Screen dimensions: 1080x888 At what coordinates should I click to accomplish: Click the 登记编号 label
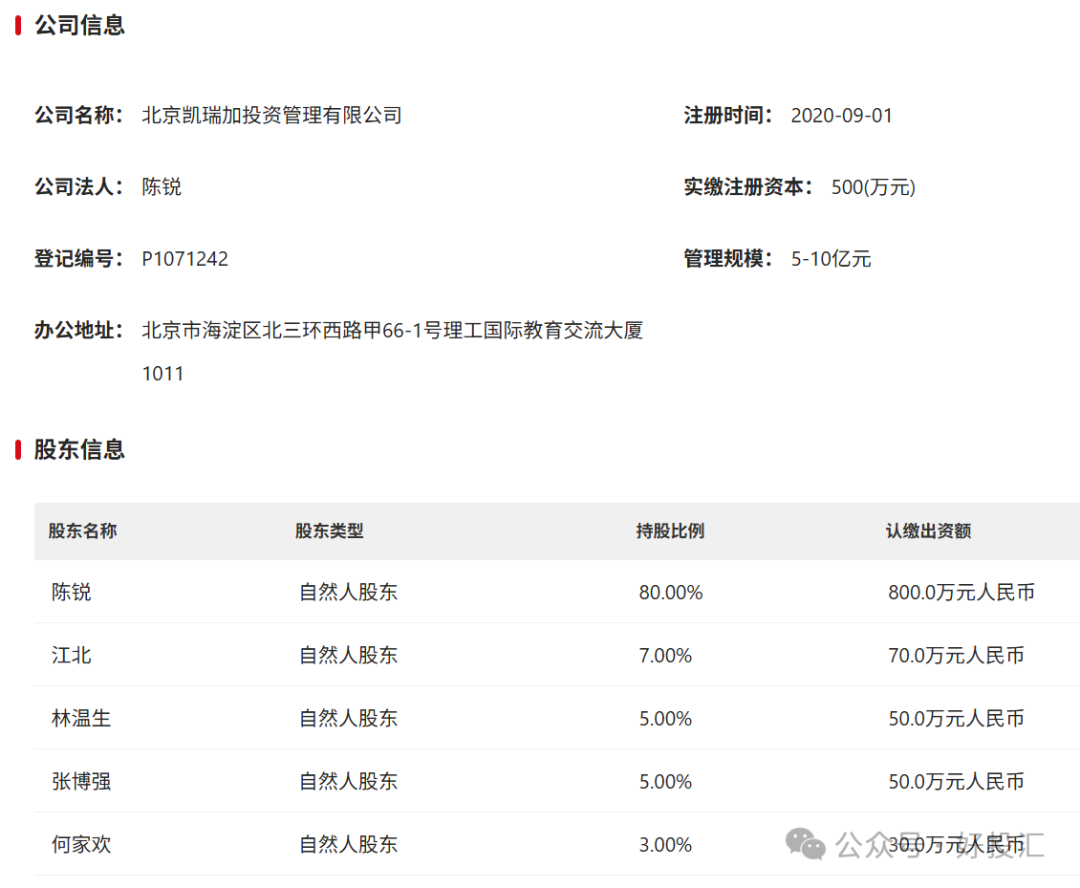click(72, 258)
